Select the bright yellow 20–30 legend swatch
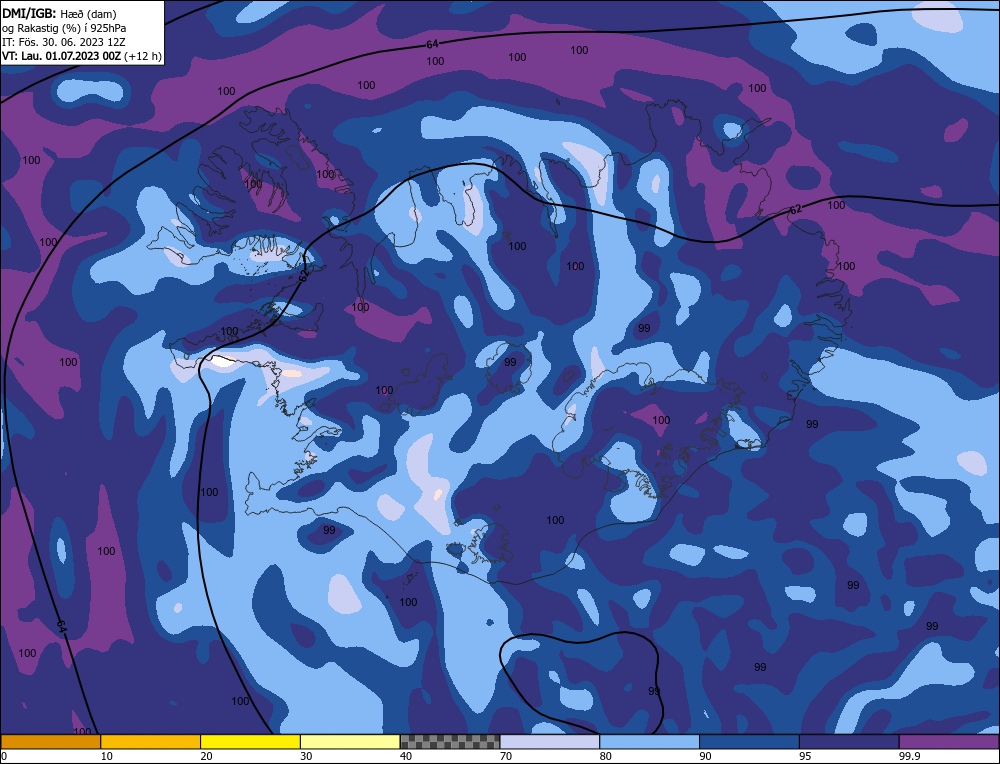 click(x=250, y=742)
